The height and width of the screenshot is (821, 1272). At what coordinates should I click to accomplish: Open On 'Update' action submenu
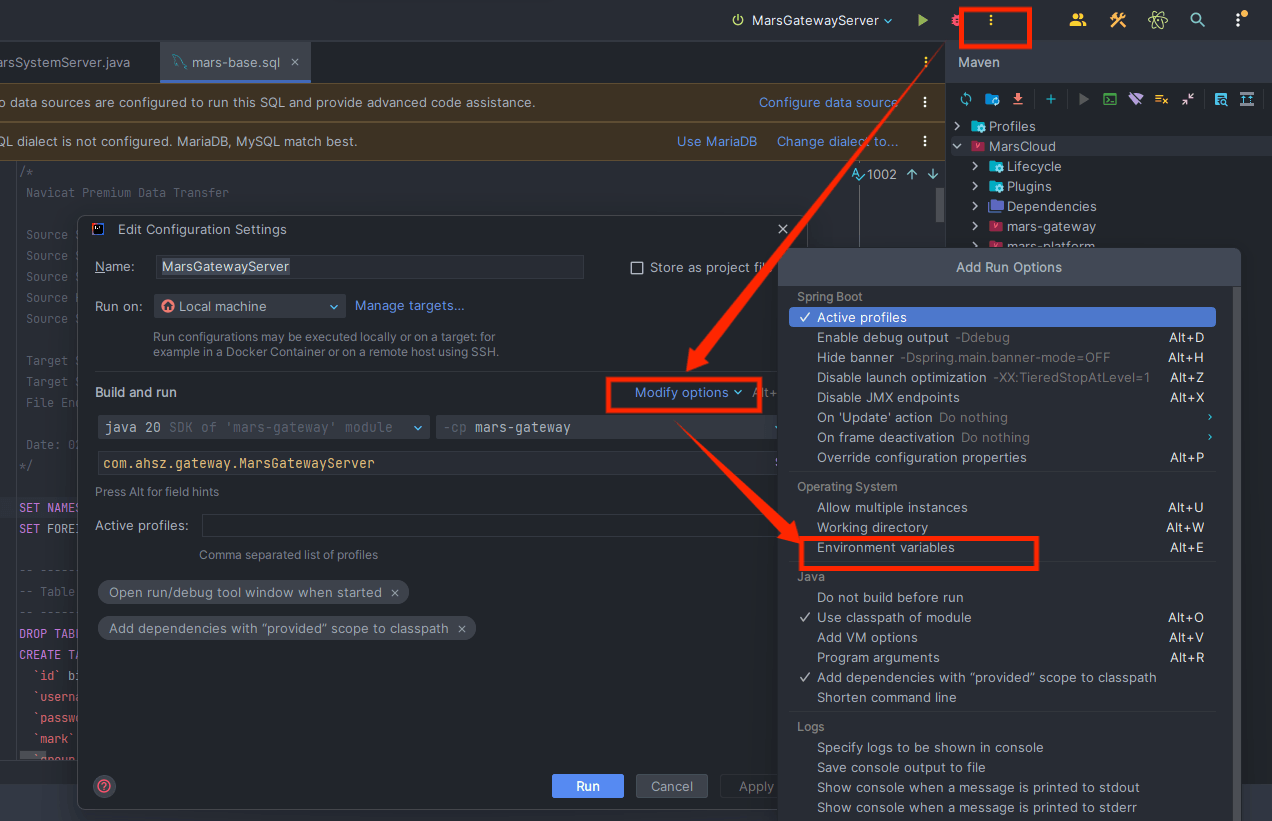[1002, 417]
